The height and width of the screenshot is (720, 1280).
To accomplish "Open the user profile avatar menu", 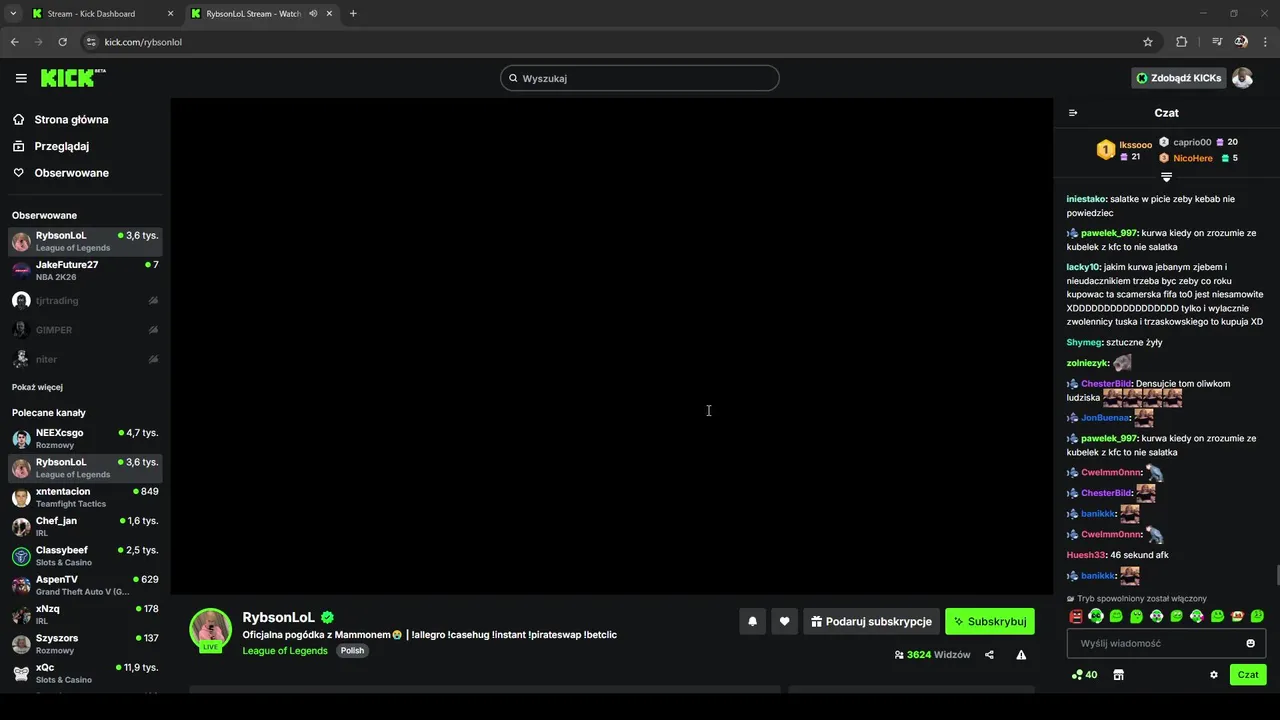I will (1242, 78).
